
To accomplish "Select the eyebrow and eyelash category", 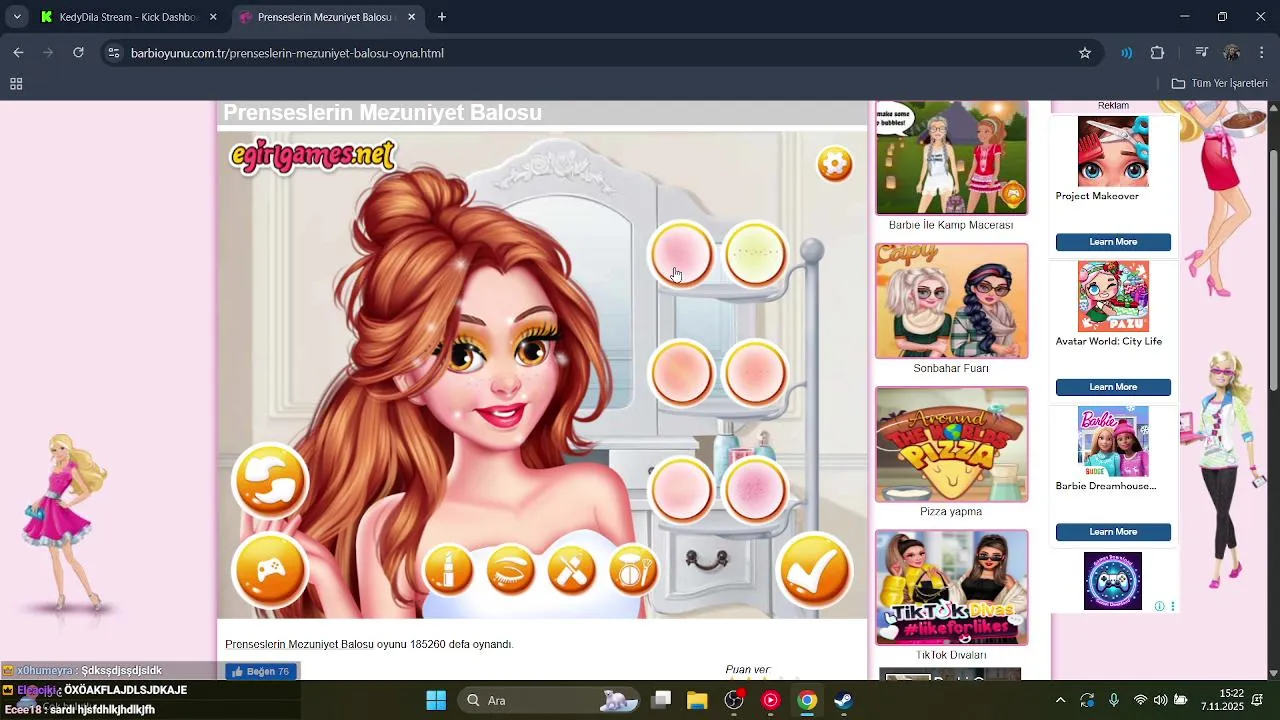I will coord(511,571).
